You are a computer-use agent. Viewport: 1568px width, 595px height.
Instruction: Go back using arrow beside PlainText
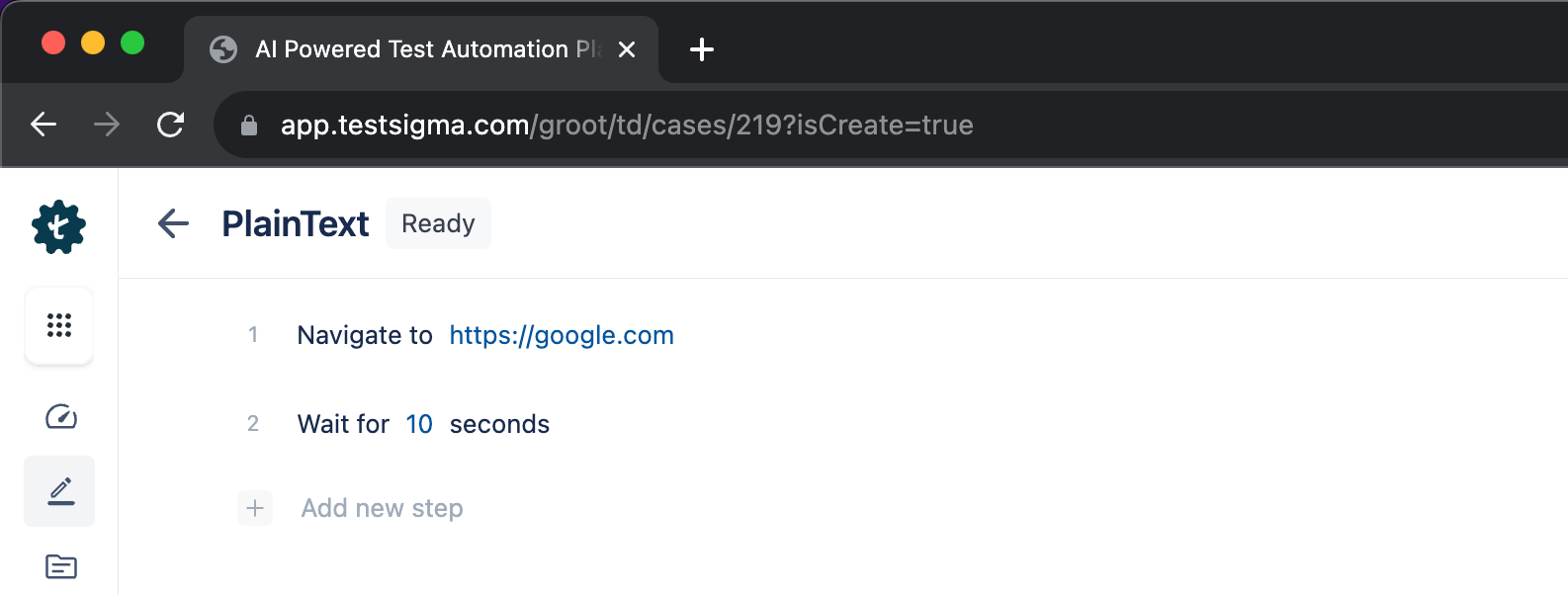pos(174,223)
